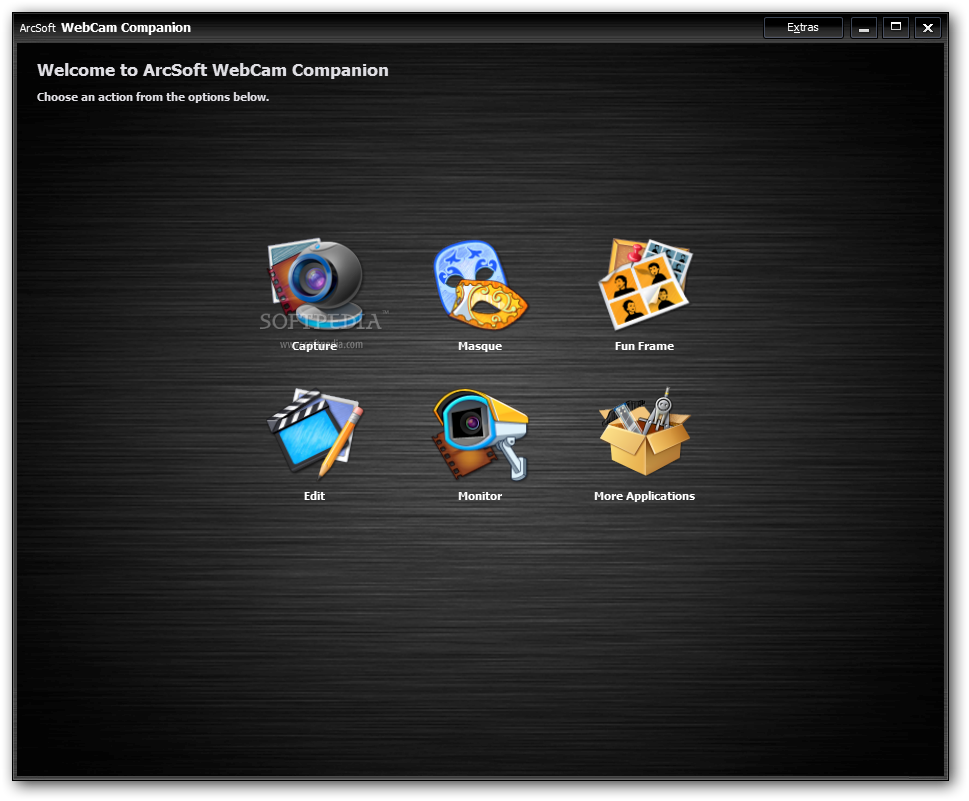
Task: Open the More Applications box icon
Action: coord(645,431)
